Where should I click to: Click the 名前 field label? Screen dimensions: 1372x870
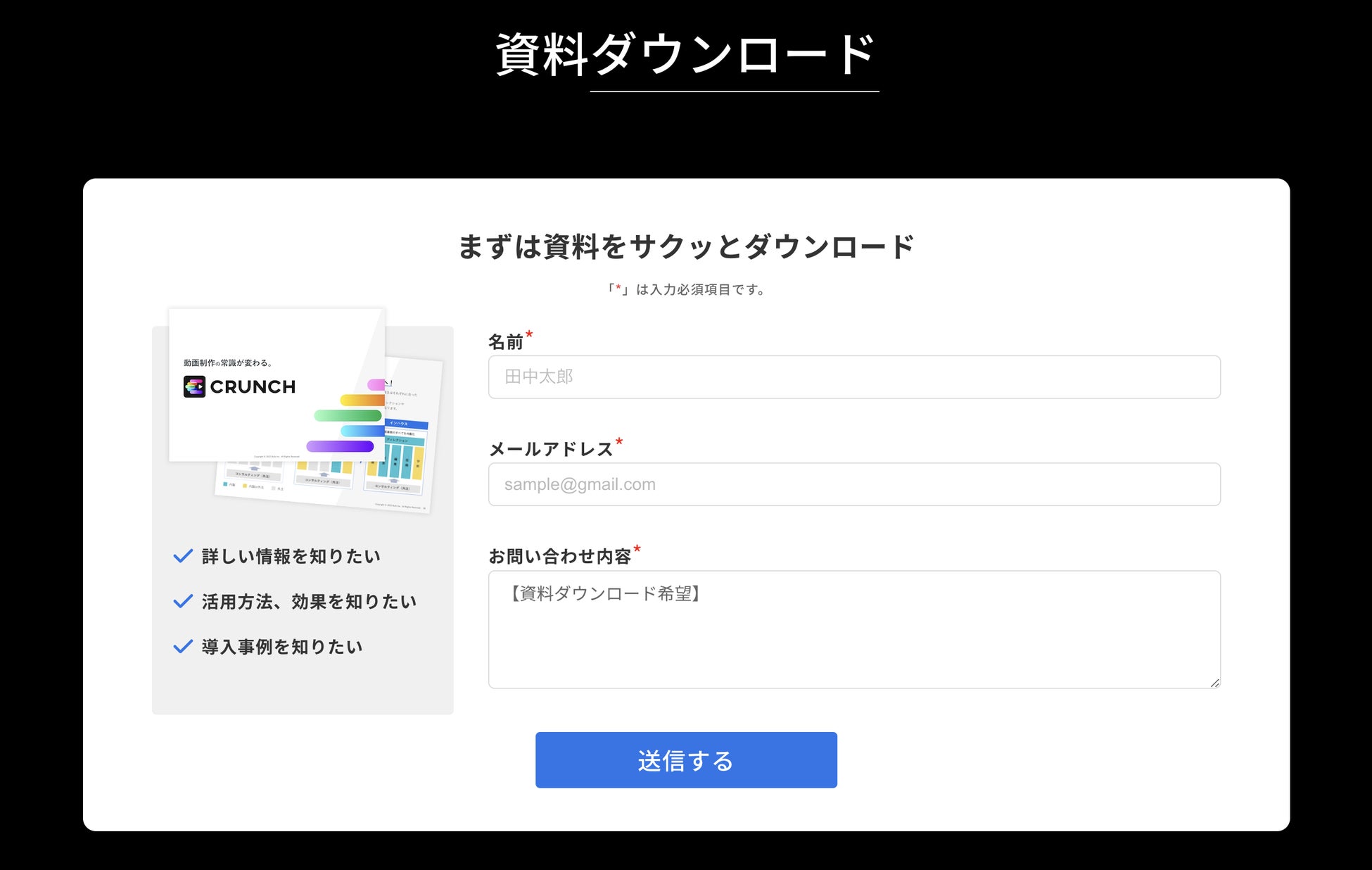tap(505, 343)
